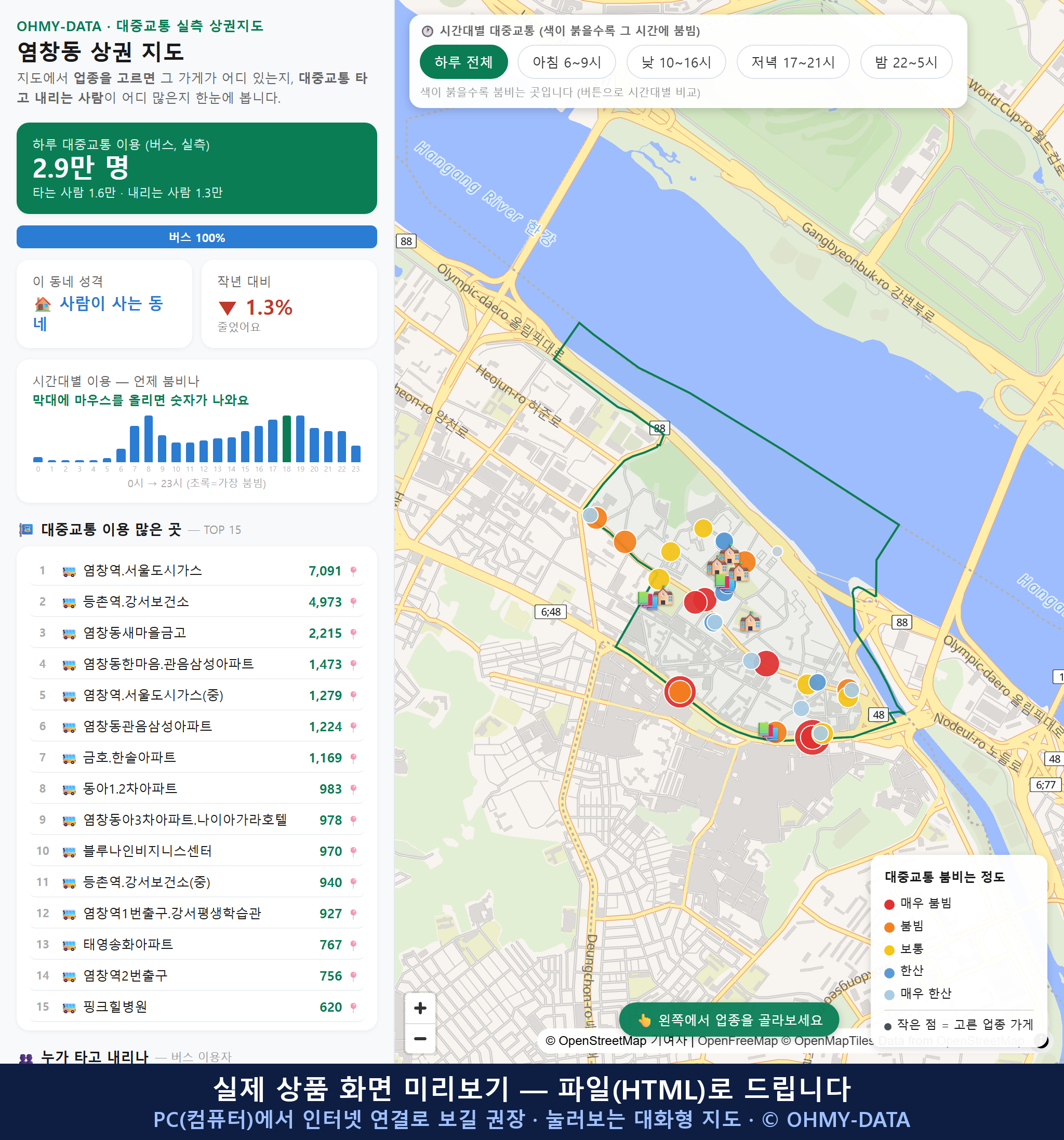Click the 버스 100% share bar
Screen dimensions: 1064x1140
tap(197, 237)
